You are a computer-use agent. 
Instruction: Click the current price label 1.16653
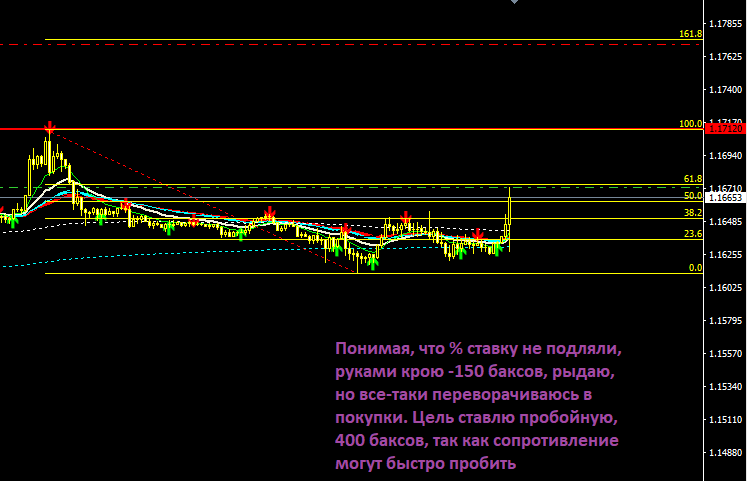click(726, 198)
